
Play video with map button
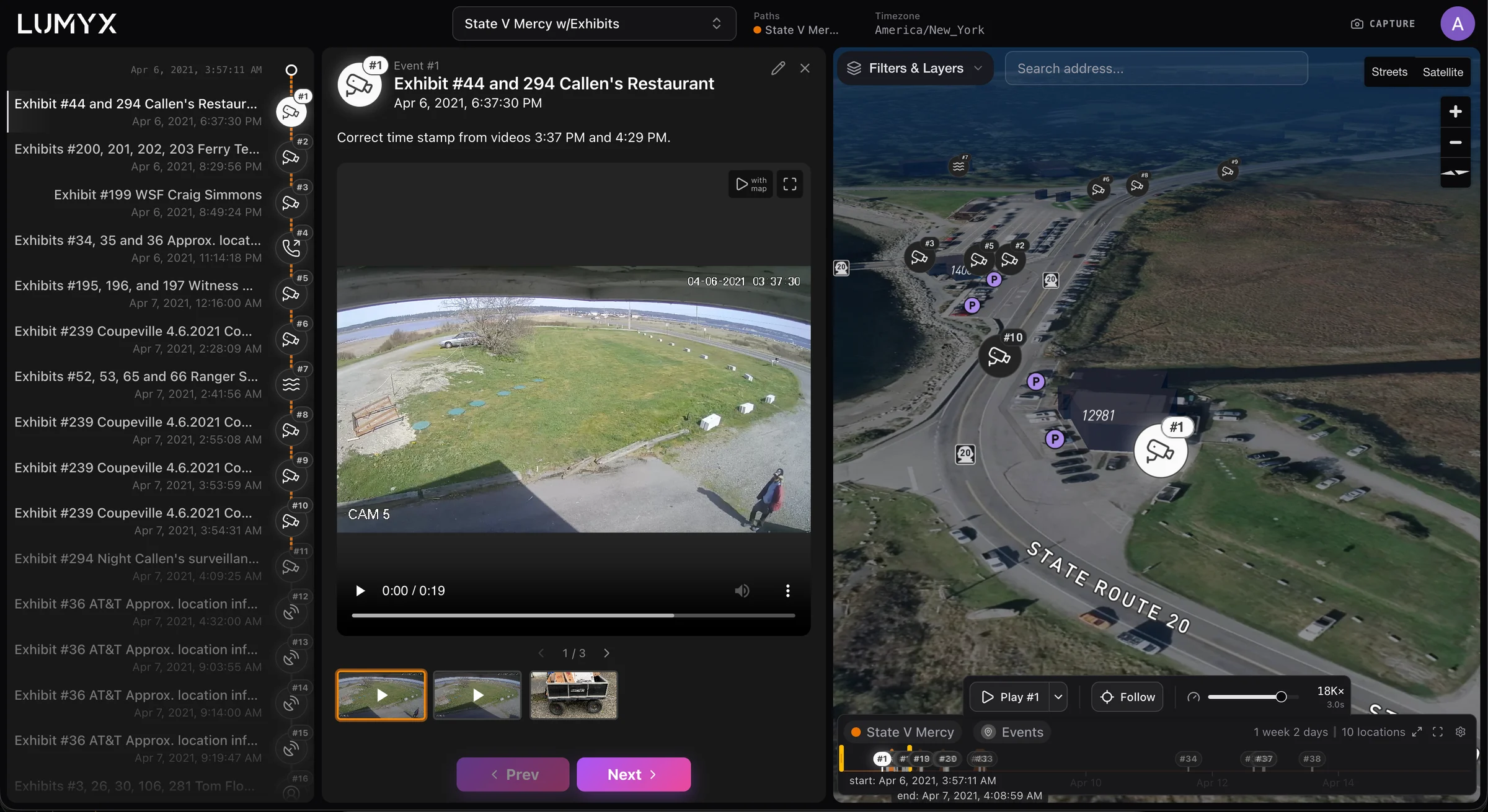click(751, 184)
